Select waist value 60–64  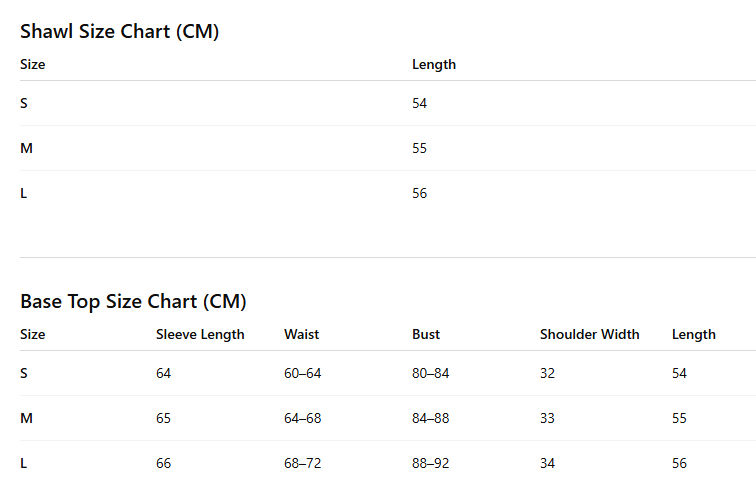(x=302, y=373)
